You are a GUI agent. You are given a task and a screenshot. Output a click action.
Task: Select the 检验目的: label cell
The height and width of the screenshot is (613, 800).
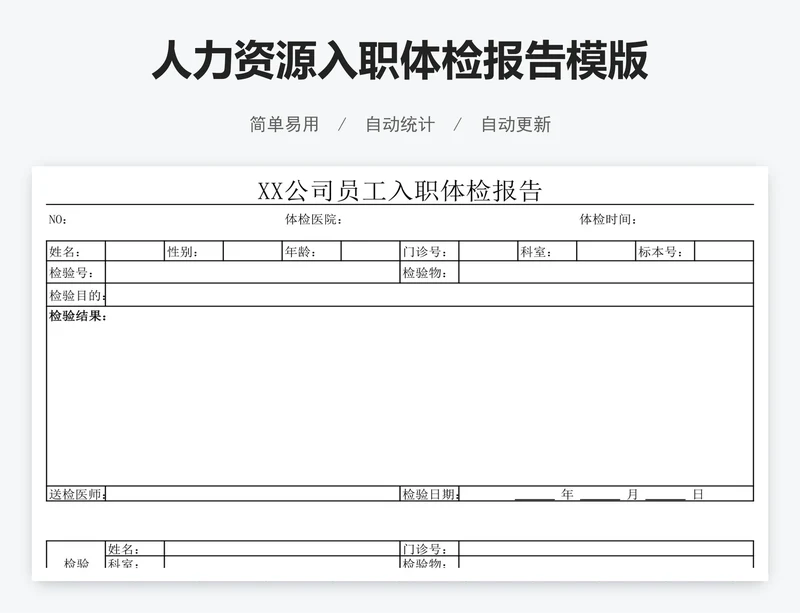[x=76, y=295]
